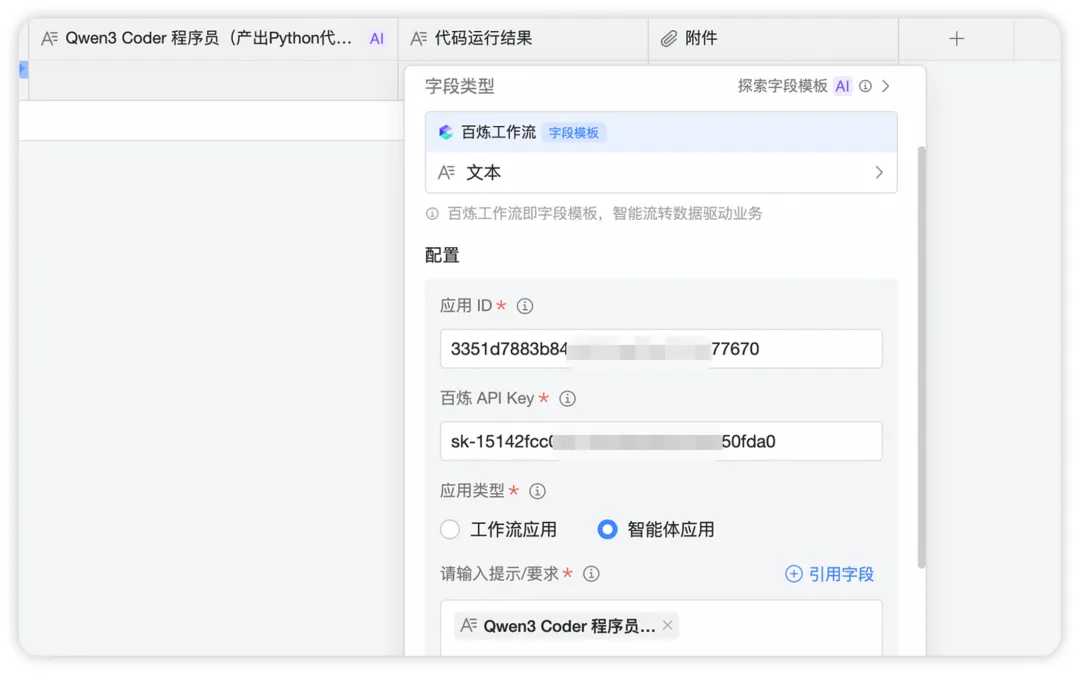Click the blue row marker at table edge

[x=23, y=70]
